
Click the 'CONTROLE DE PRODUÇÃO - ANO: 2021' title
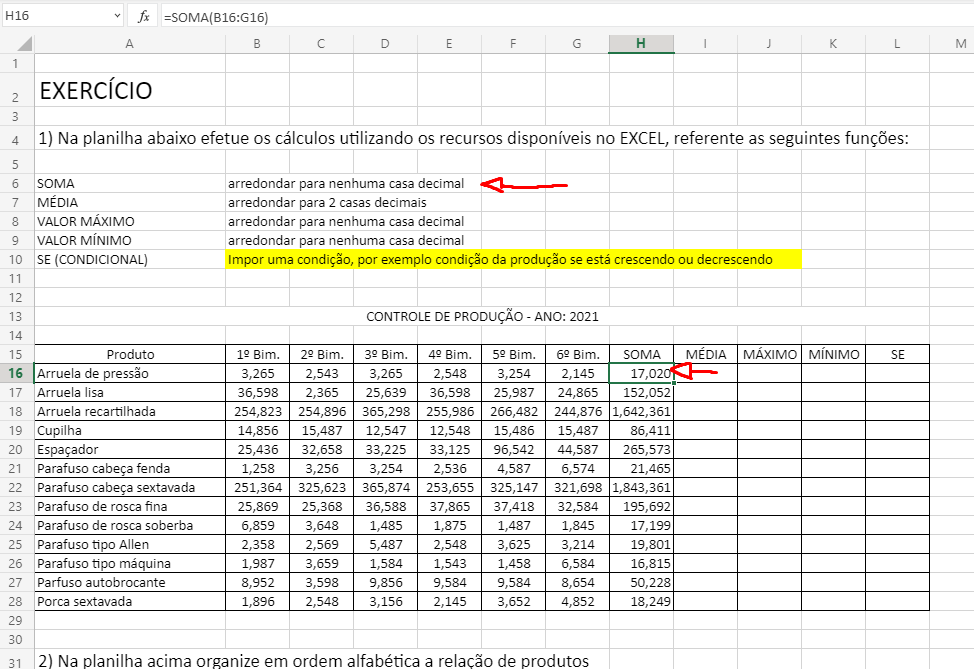point(483,317)
